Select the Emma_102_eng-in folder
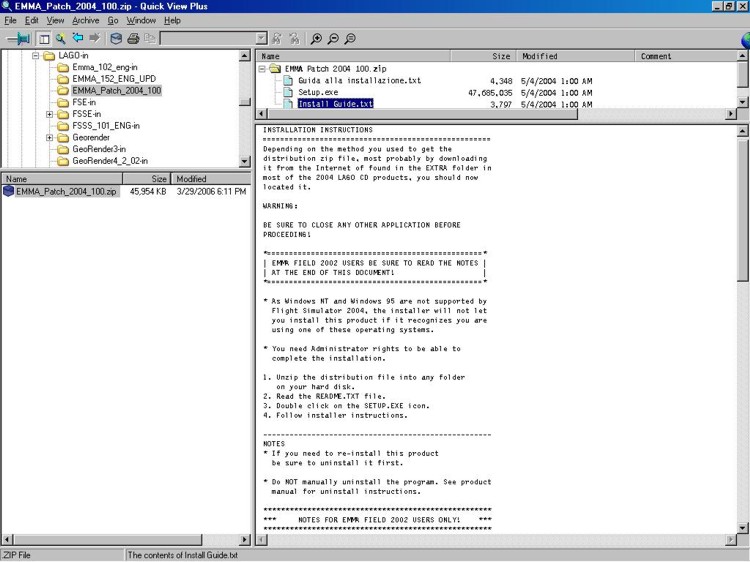 (x=105, y=67)
